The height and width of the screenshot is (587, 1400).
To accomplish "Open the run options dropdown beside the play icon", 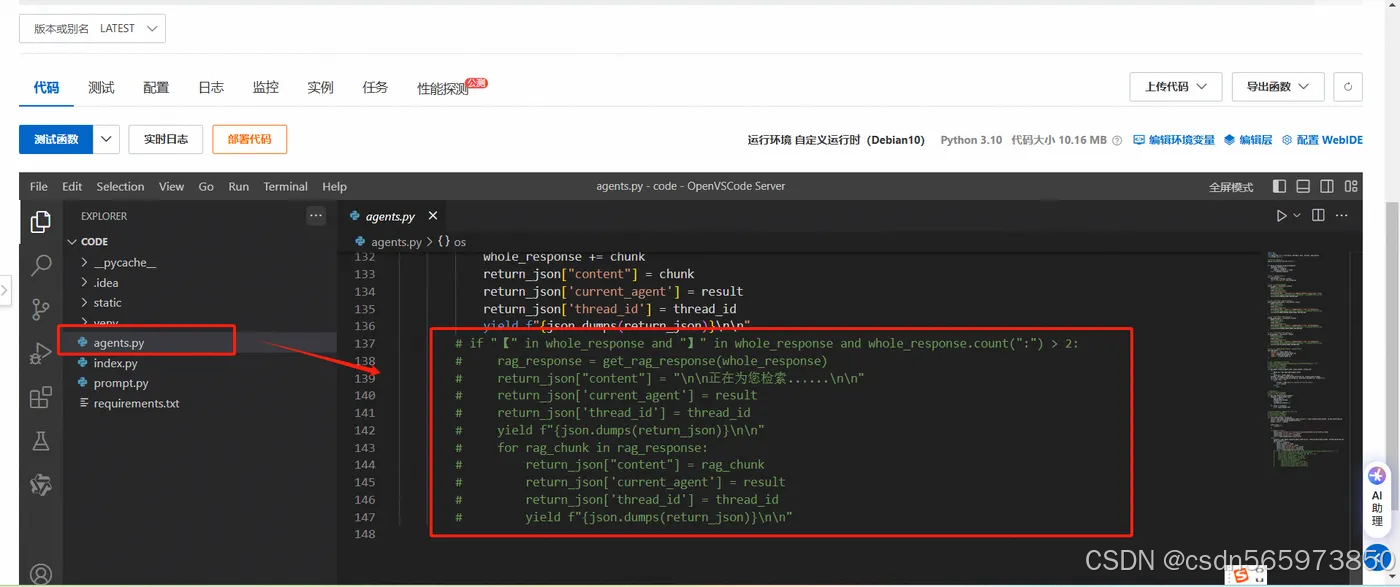I will tap(1297, 215).
